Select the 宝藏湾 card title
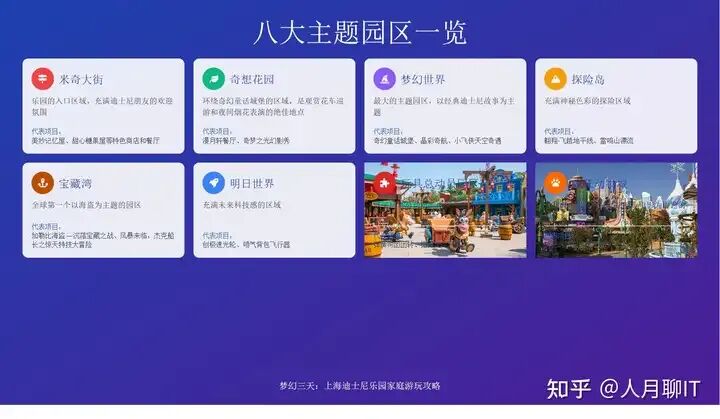The height and width of the screenshot is (419, 720). tap(75, 184)
